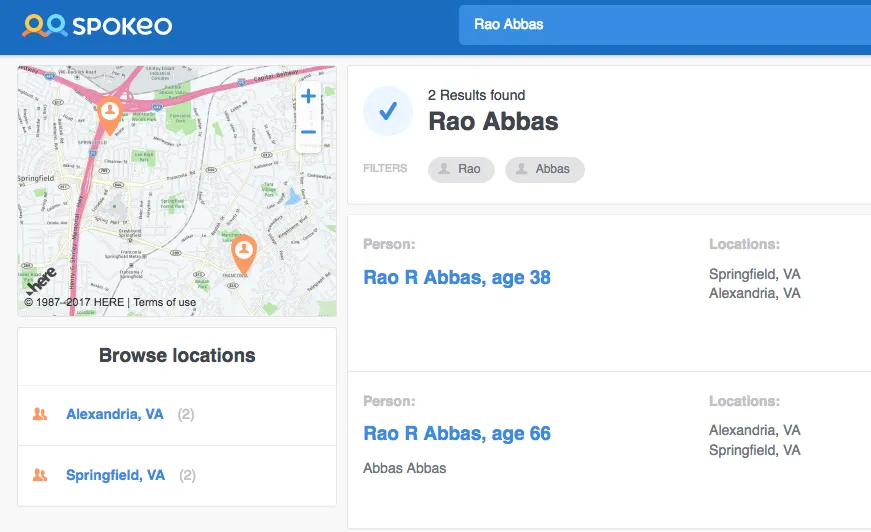Browse the Springfield, VA location link
871x532 pixels.
click(x=116, y=475)
